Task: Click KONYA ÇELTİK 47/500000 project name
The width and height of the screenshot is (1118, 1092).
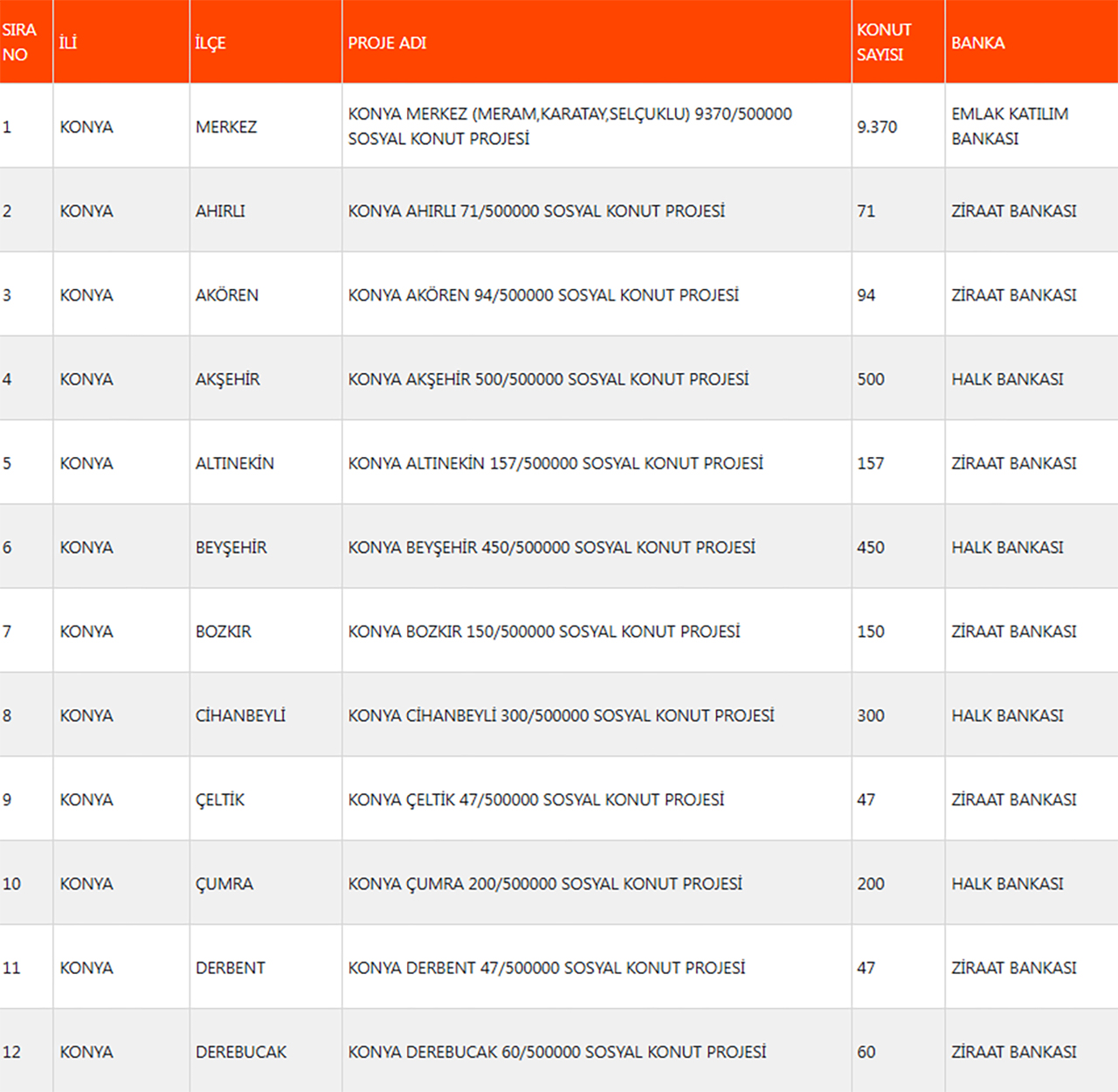Action: [x=535, y=799]
